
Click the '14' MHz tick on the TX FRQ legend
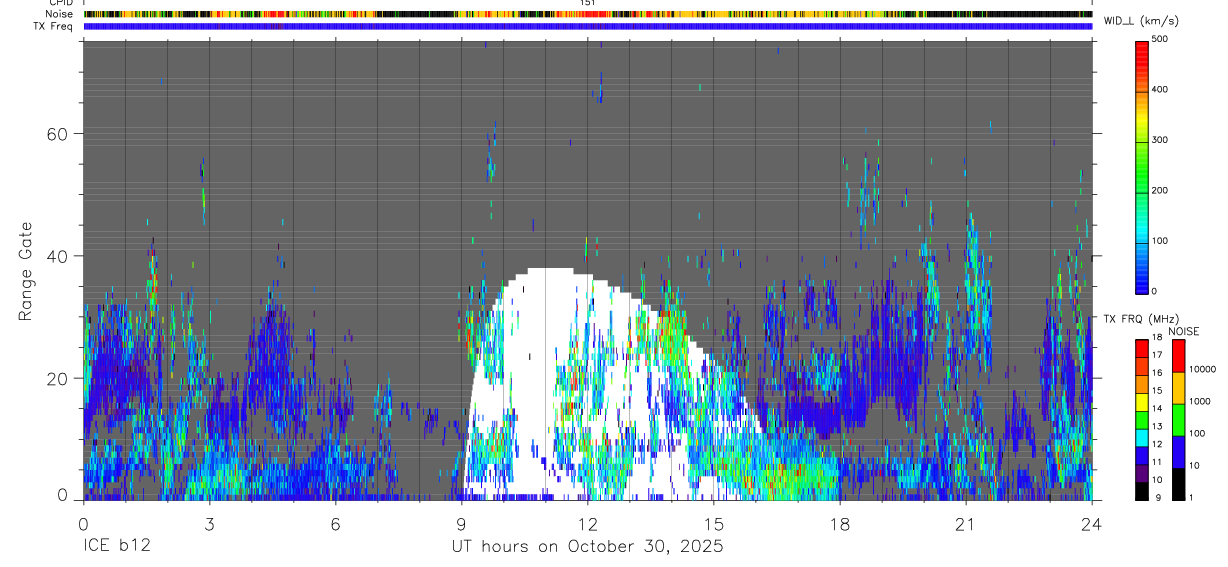(1158, 409)
